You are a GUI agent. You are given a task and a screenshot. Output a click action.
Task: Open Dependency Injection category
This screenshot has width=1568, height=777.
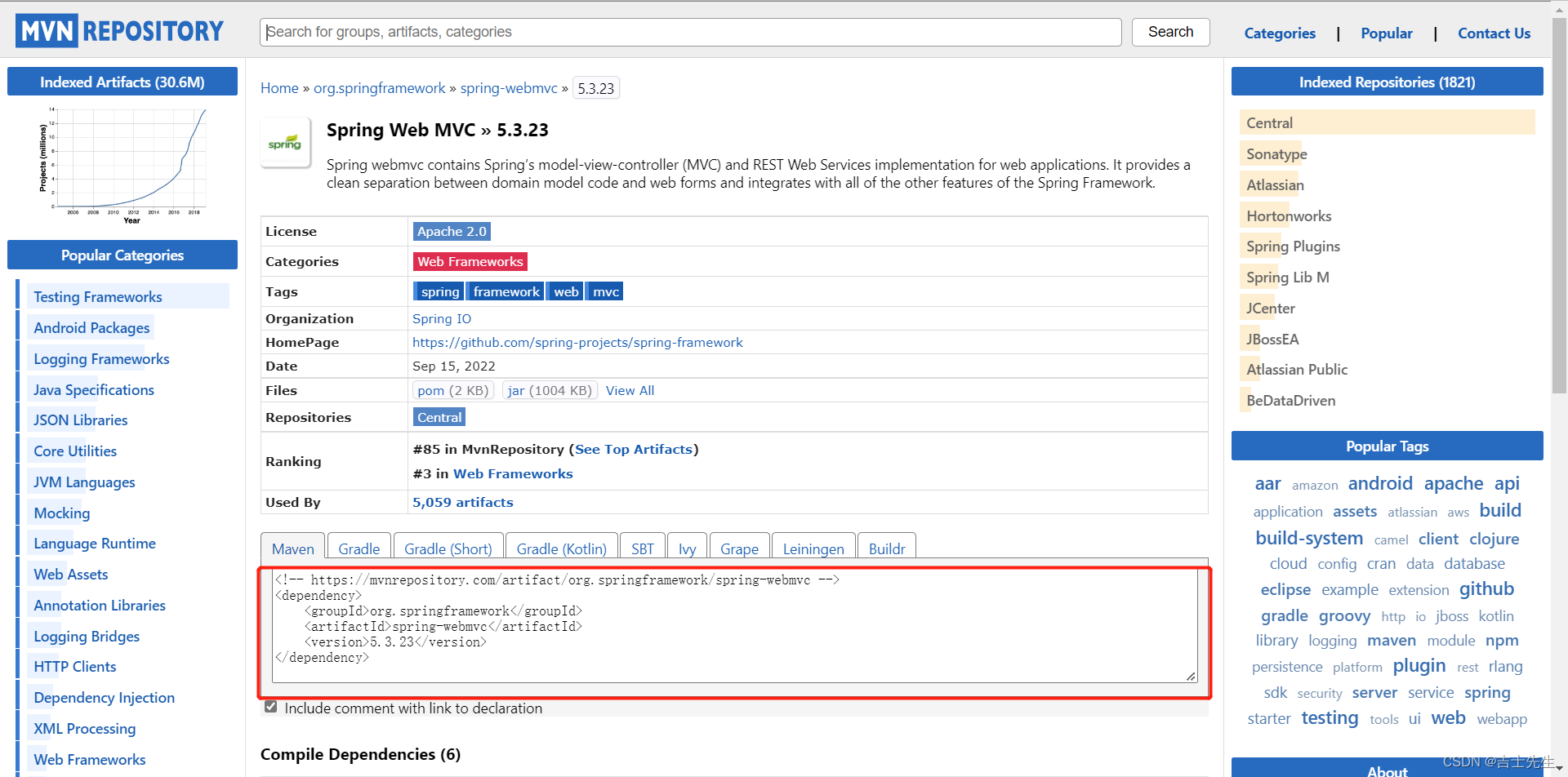(104, 698)
